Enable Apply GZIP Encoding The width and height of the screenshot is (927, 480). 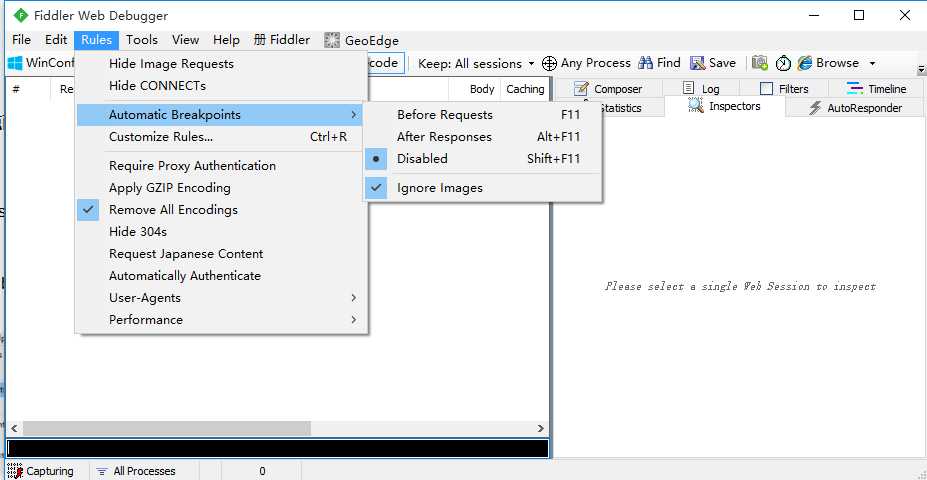[219, 188]
